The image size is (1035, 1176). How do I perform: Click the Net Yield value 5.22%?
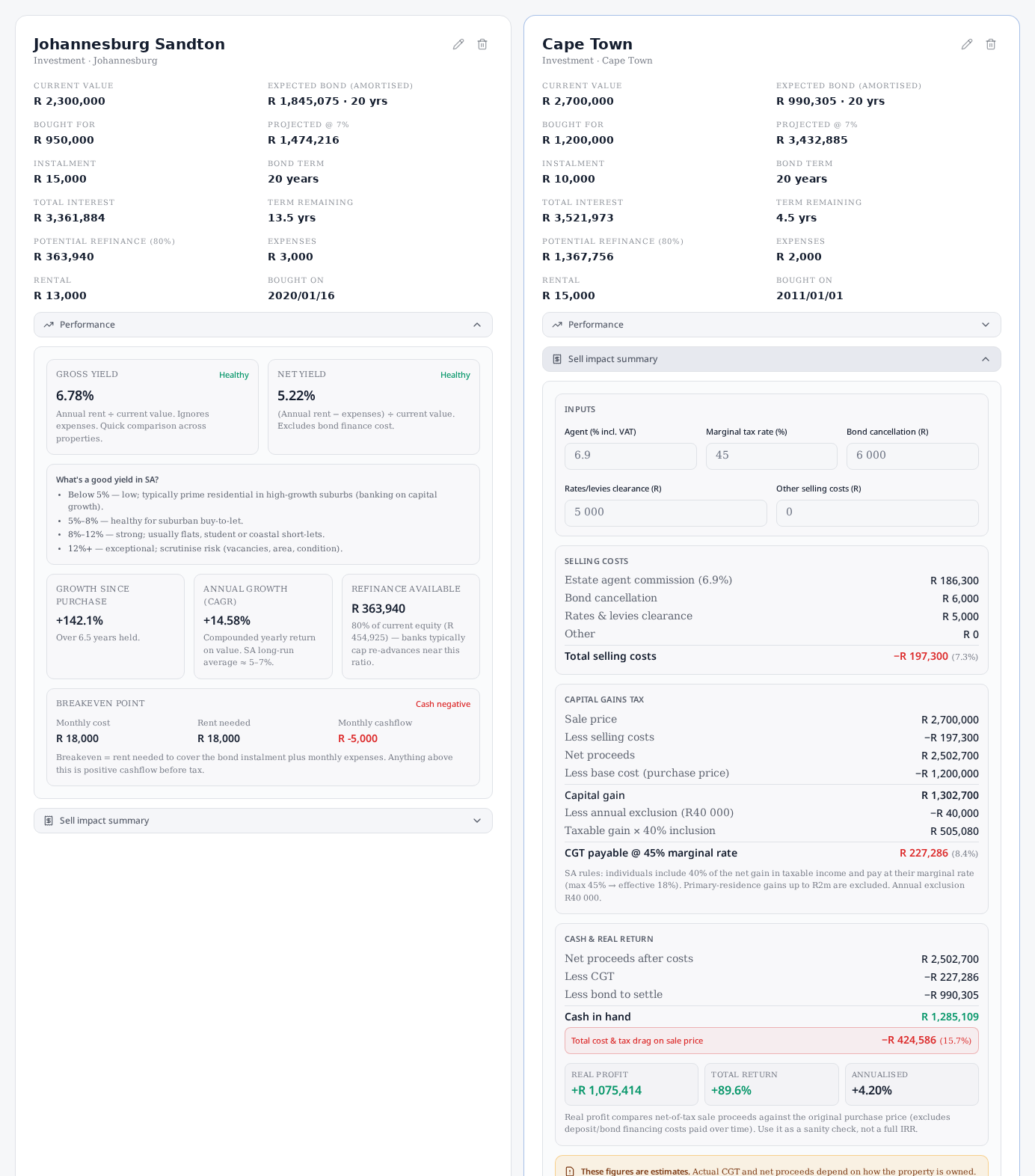point(296,396)
